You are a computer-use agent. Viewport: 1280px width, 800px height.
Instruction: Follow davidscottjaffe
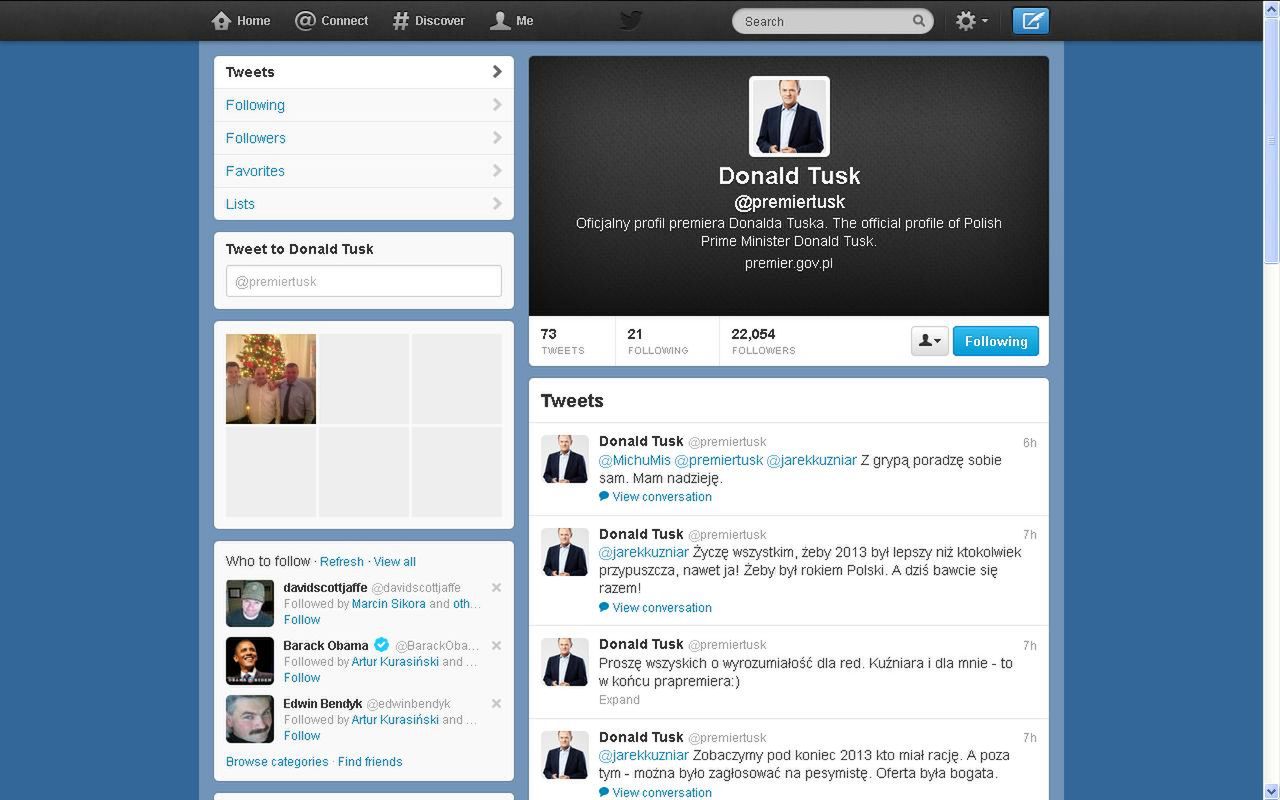(302, 620)
